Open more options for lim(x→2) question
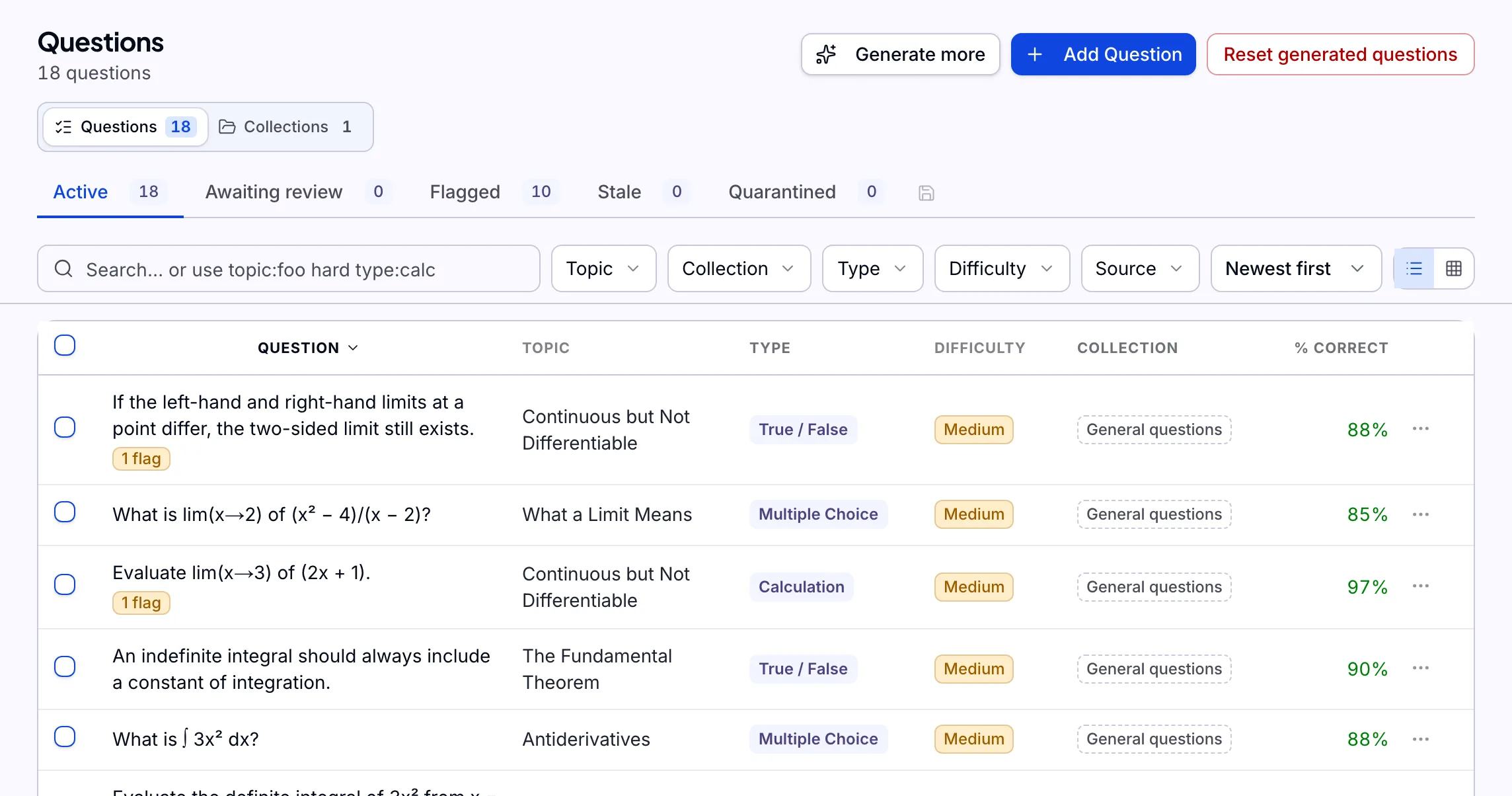This screenshot has width=1512, height=796. [1421, 514]
